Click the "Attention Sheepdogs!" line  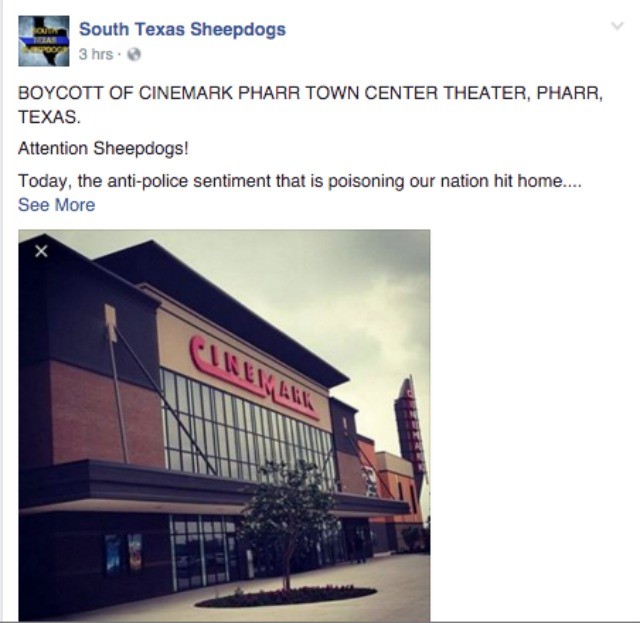pos(103,149)
